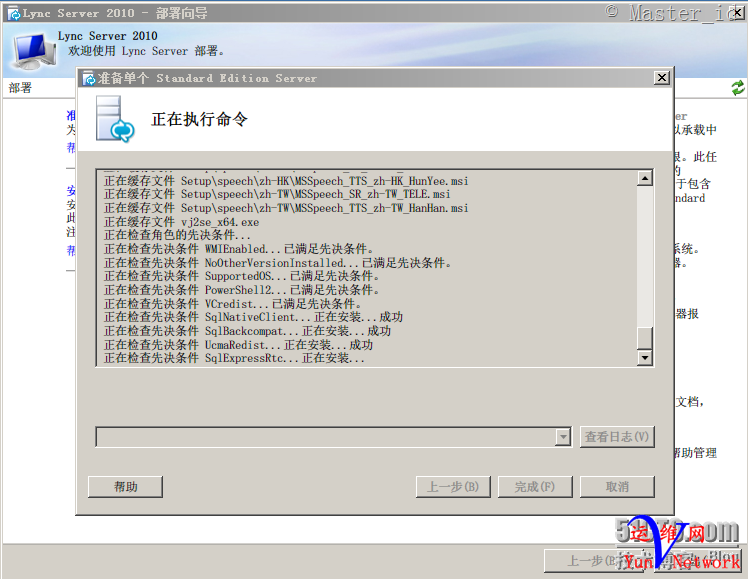
Task: Click the MSSpeech_TTS_zh-TW_HanHan.msi log line
Action: coord(286,208)
